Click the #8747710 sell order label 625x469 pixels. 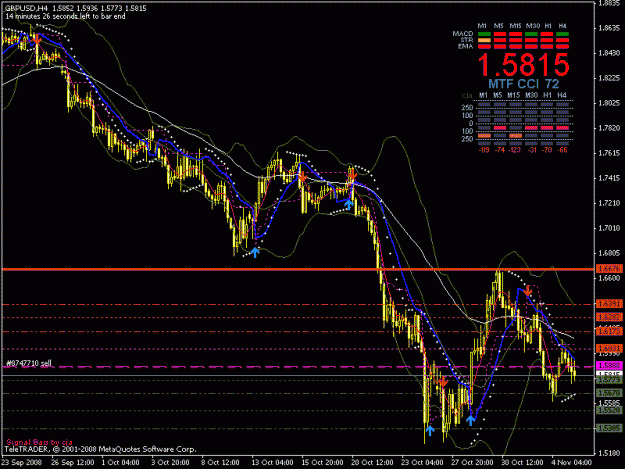click(29, 363)
